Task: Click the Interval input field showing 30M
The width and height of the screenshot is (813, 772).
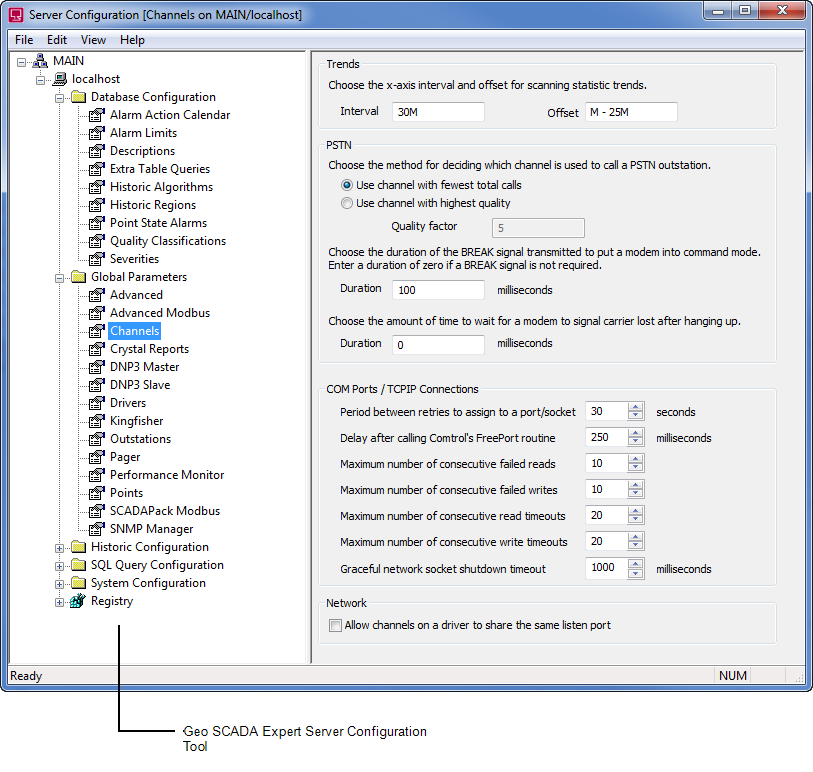Action: click(x=438, y=112)
